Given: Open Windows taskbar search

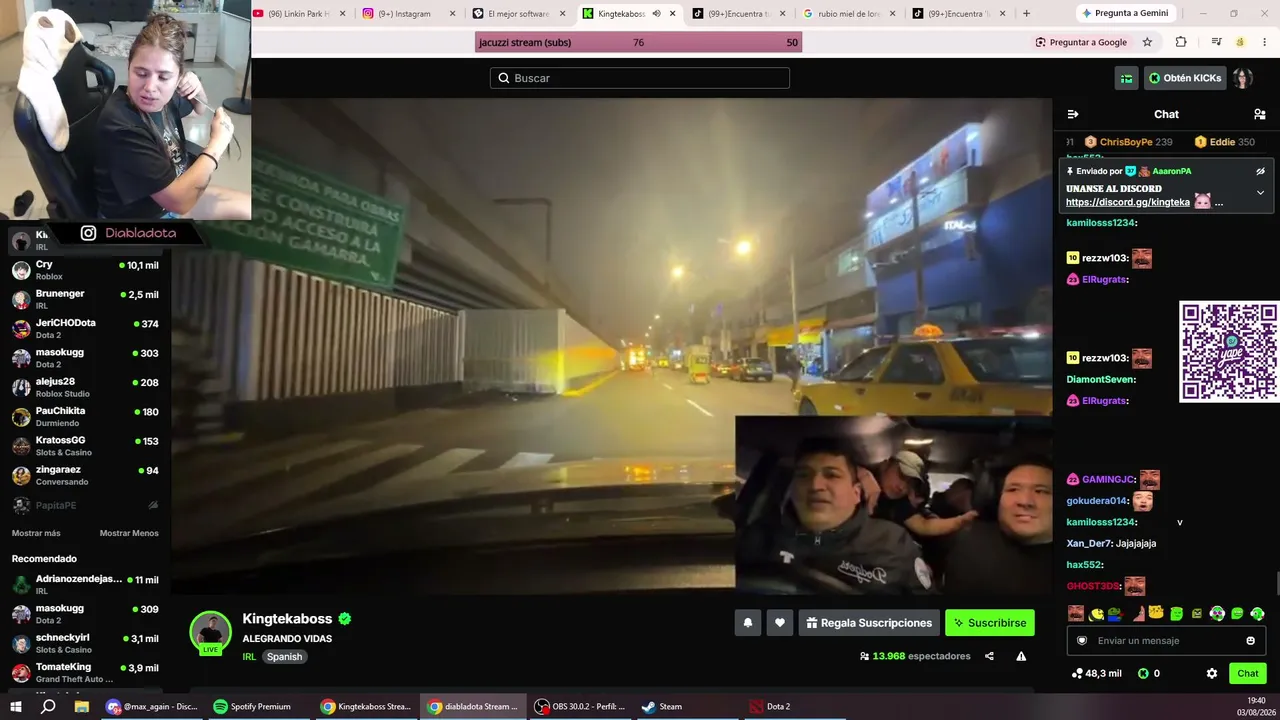Looking at the screenshot, I should tap(48, 707).
